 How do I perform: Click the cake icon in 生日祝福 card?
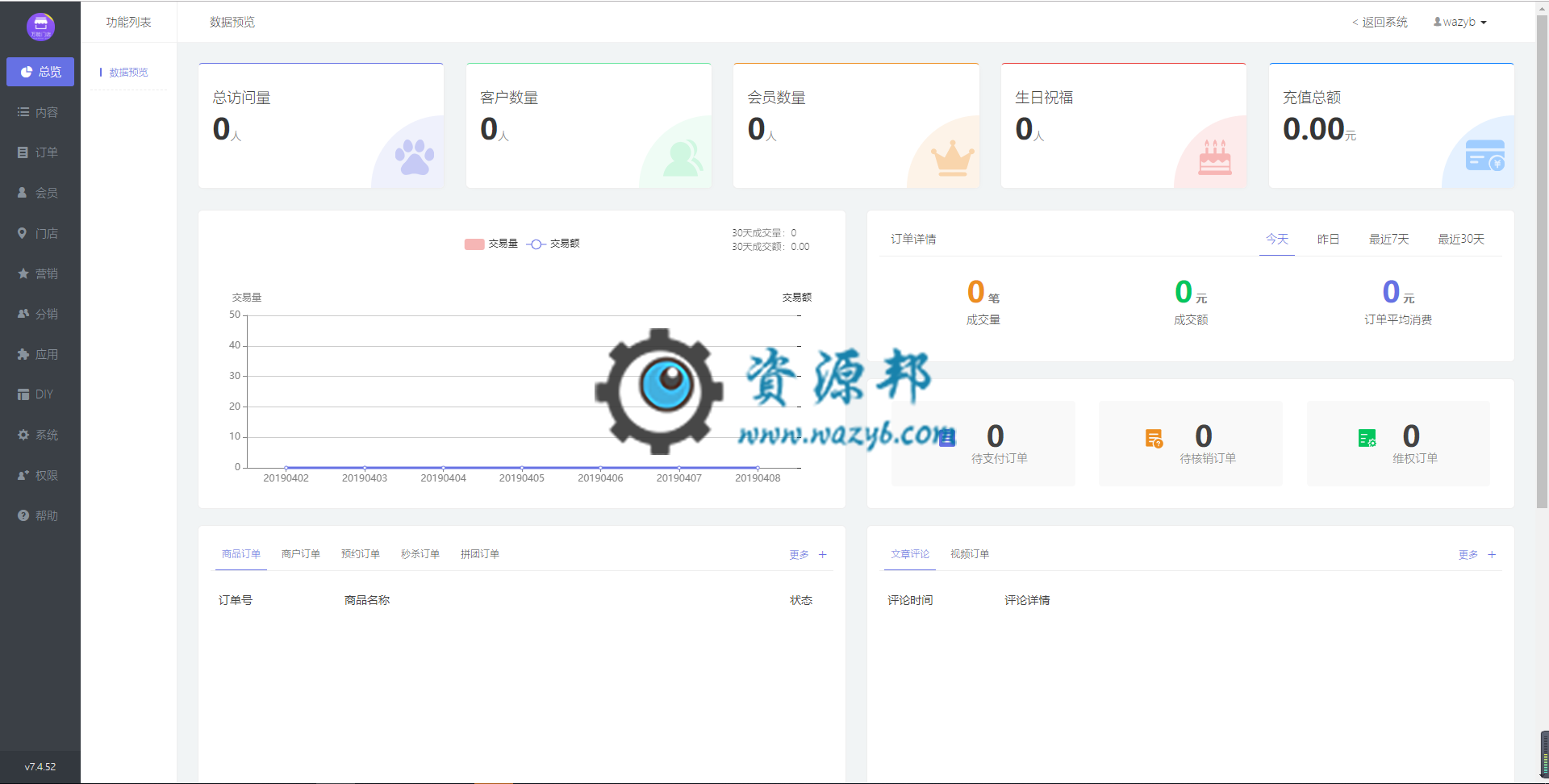[1215, 157]
